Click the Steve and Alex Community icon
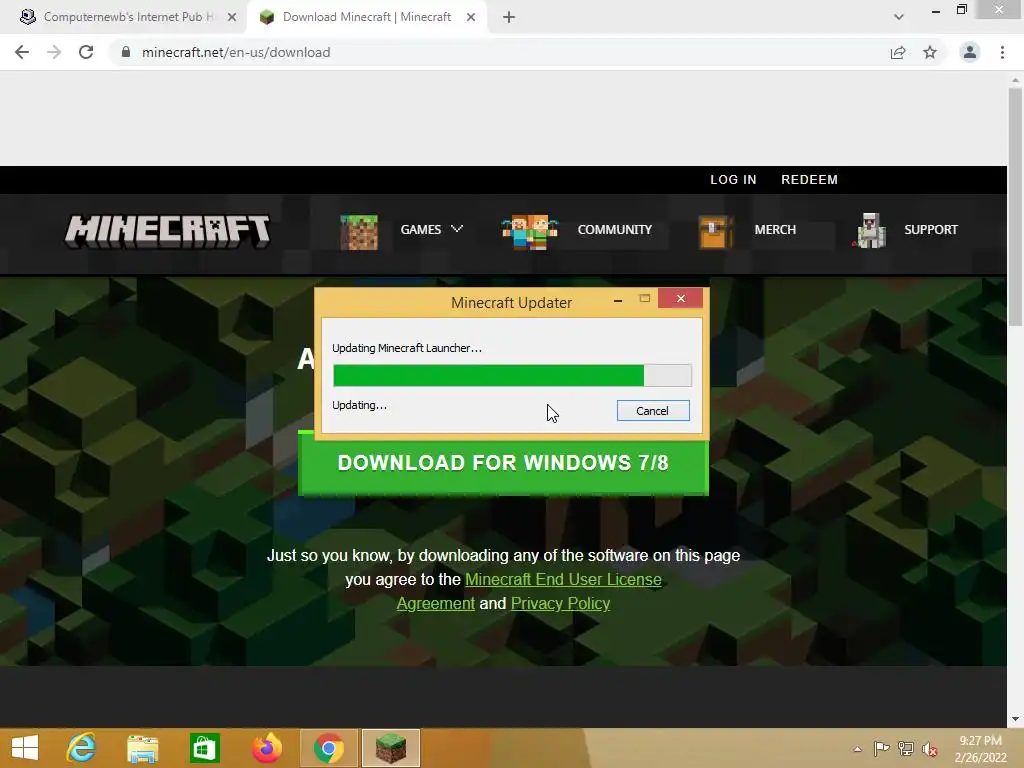Image resolution: width=1024 pixels, height=768 pixels. (530, 232)
